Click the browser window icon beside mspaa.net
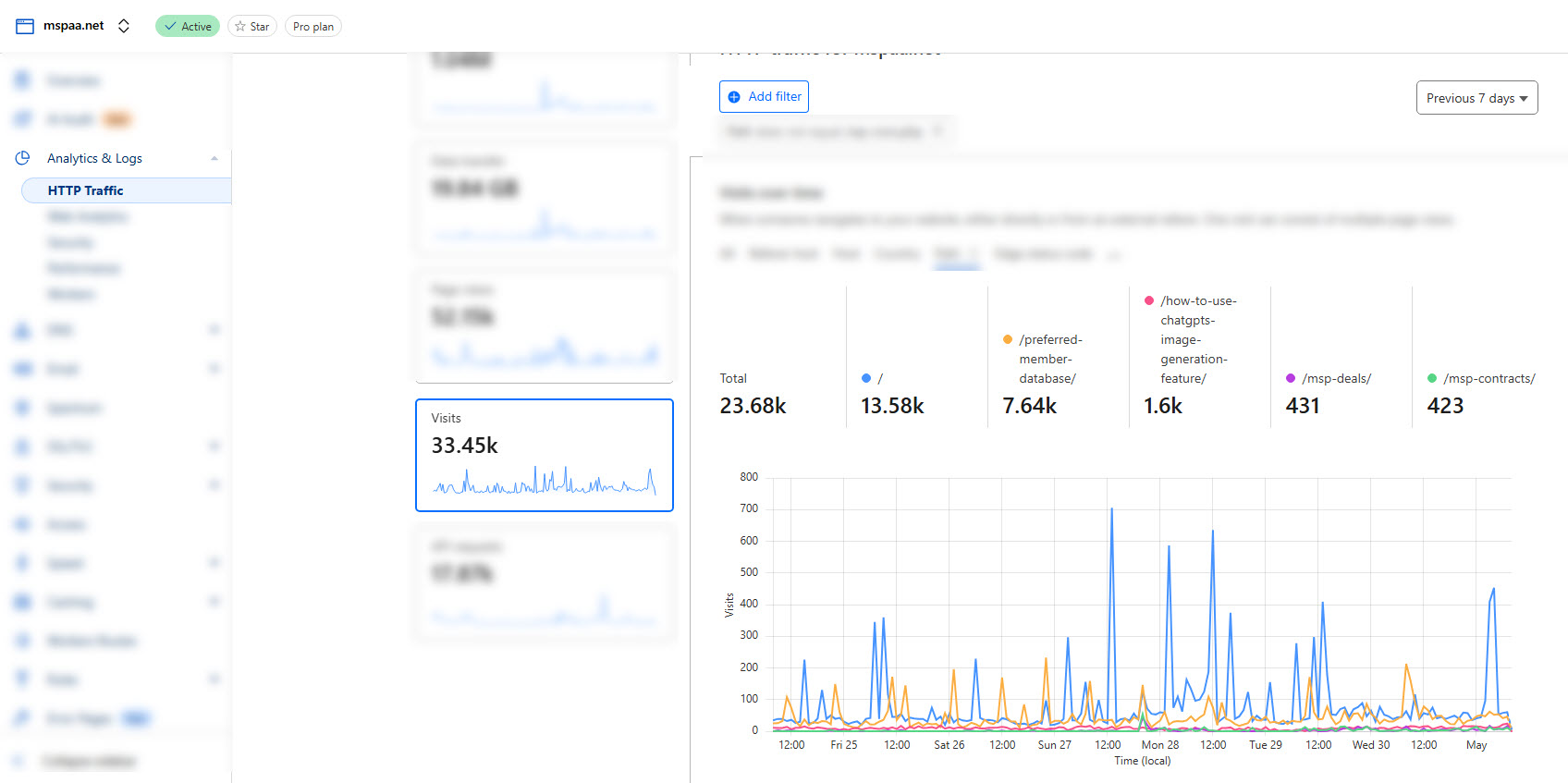This screenshot has width=1568, height=783. 25,26
